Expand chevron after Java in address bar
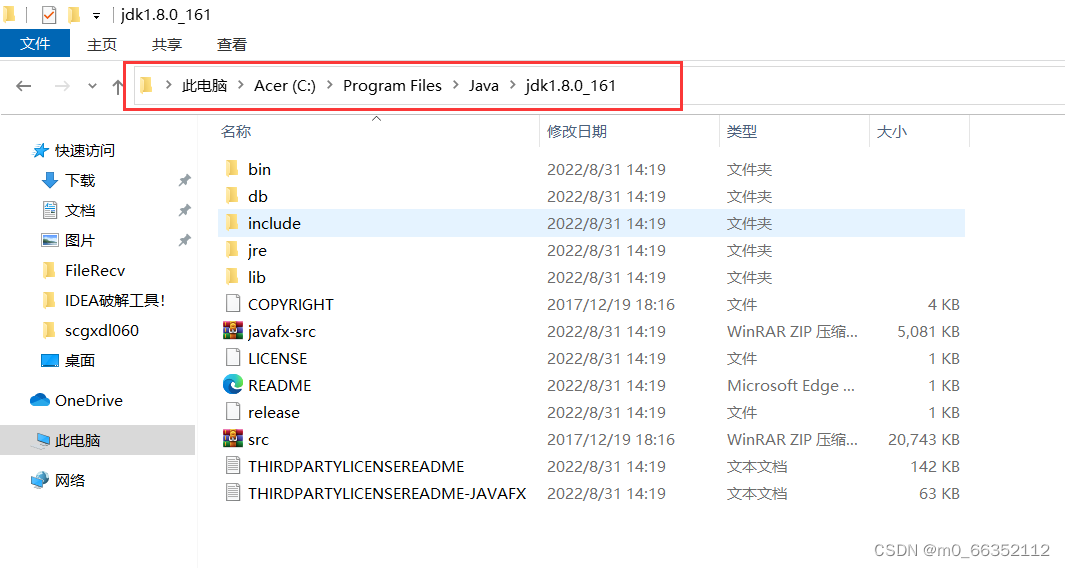Image resolution: width=1065 pixels, height=568 pixels. pyautogui.click(x=512, y=85)
